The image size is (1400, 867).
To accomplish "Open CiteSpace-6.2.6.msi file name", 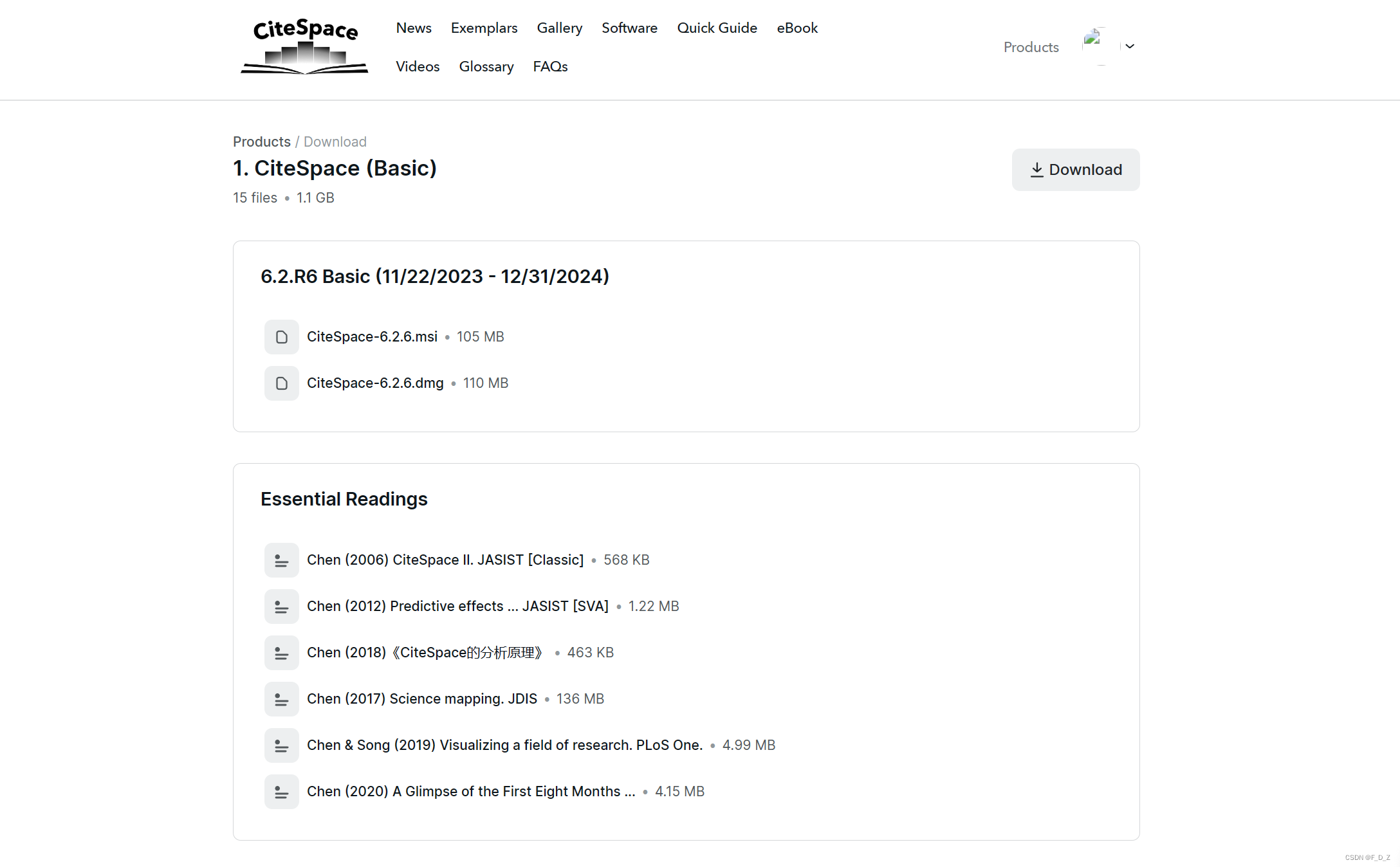I will [x=372, y=336].
